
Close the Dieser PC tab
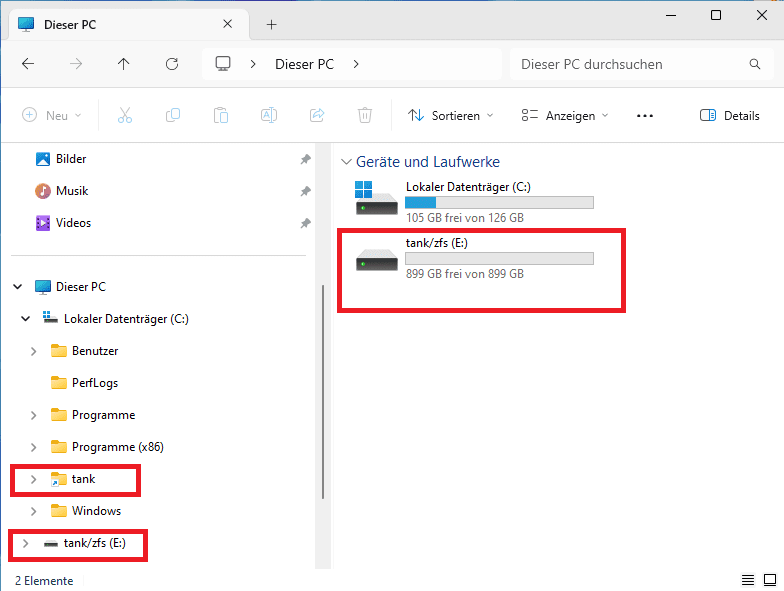(x=228, y=24)
